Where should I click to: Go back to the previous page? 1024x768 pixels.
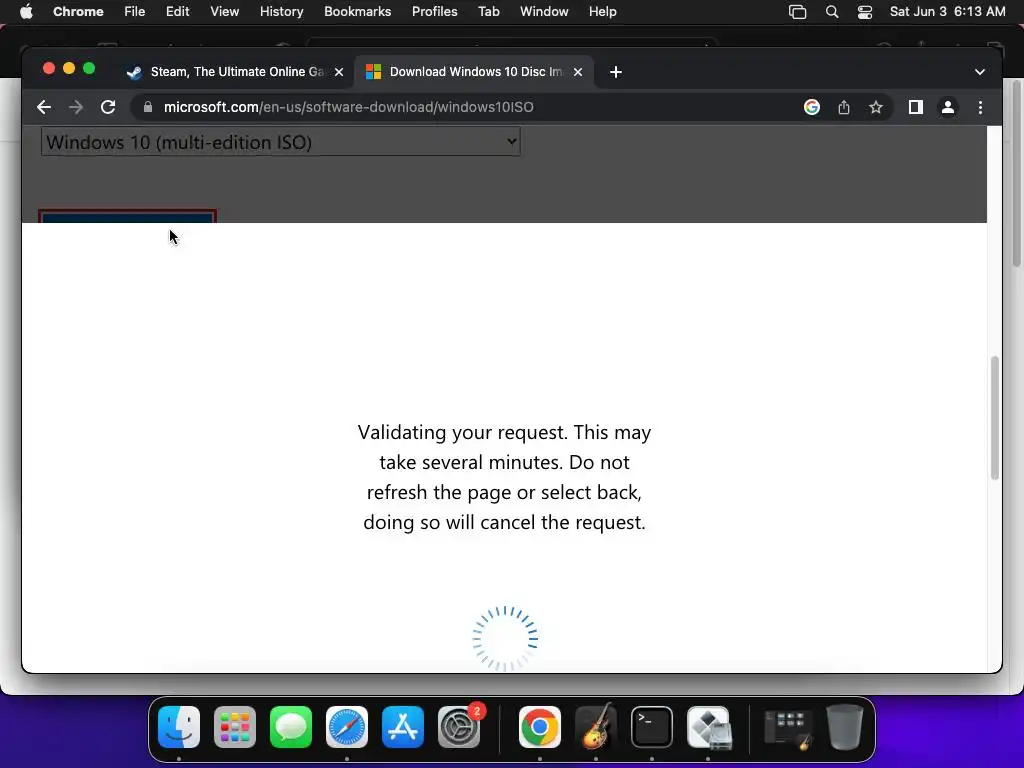point(44,107)
